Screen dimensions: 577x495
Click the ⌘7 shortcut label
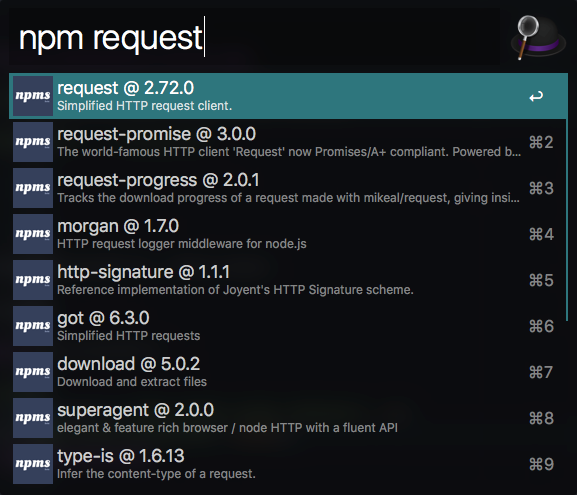point(541,372)
